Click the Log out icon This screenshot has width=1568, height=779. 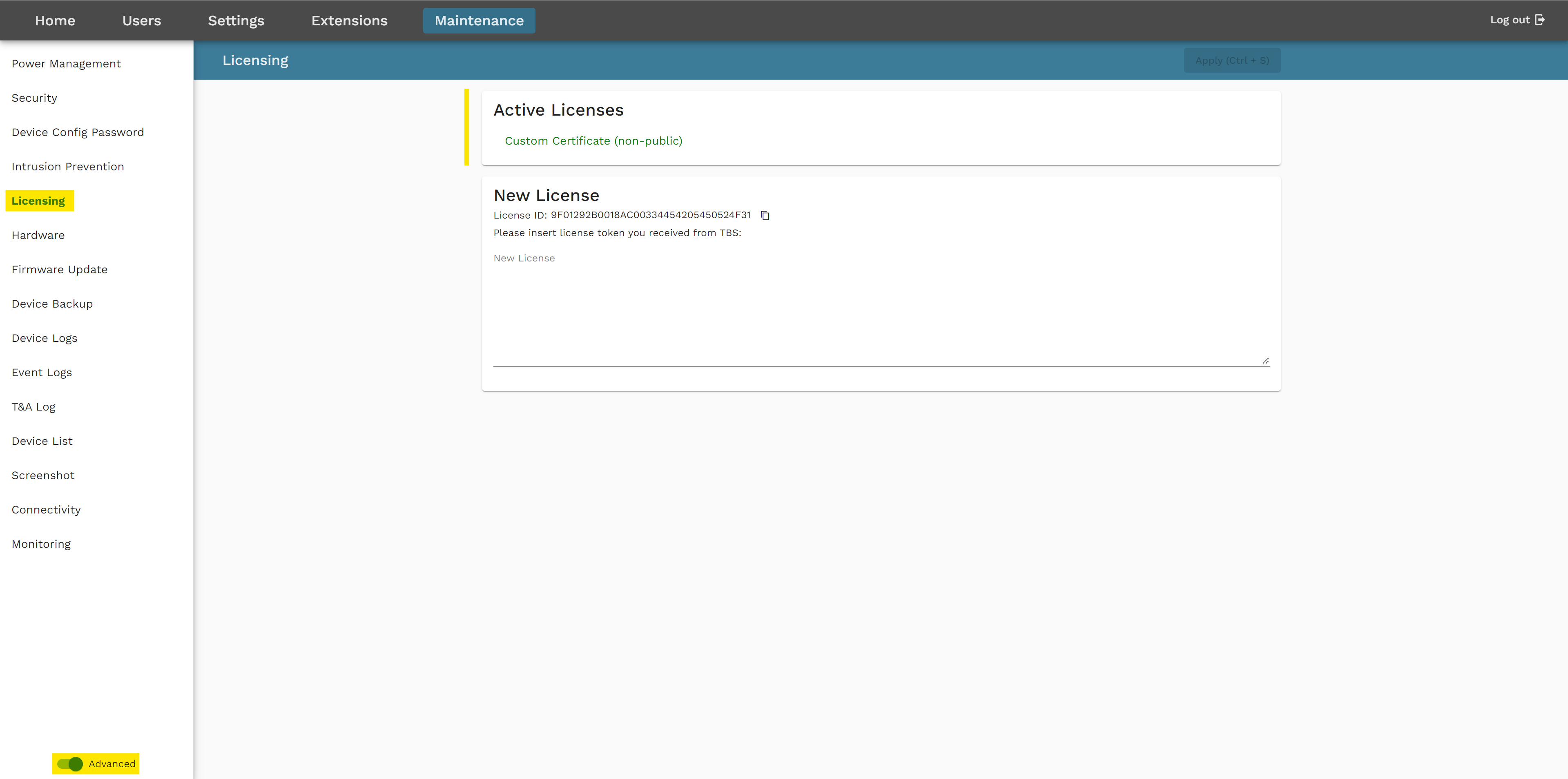[1539, 20]
